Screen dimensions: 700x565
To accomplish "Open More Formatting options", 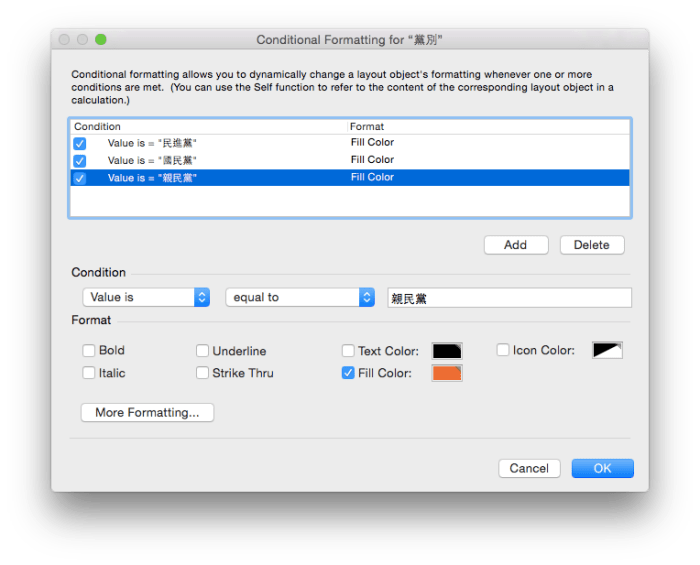I will [x=147, y=412].
